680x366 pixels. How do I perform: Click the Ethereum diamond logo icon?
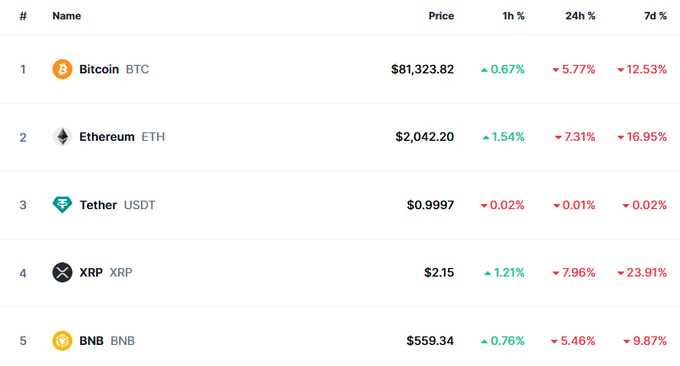[63, 137]
